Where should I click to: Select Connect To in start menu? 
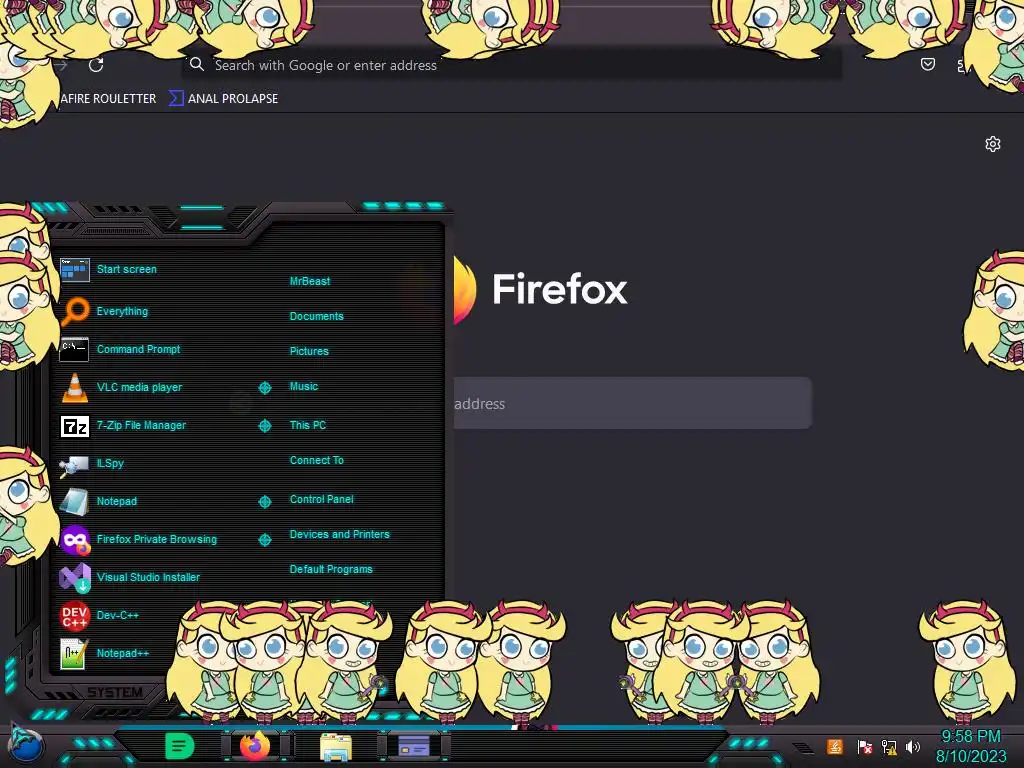(x=317, y=460)
